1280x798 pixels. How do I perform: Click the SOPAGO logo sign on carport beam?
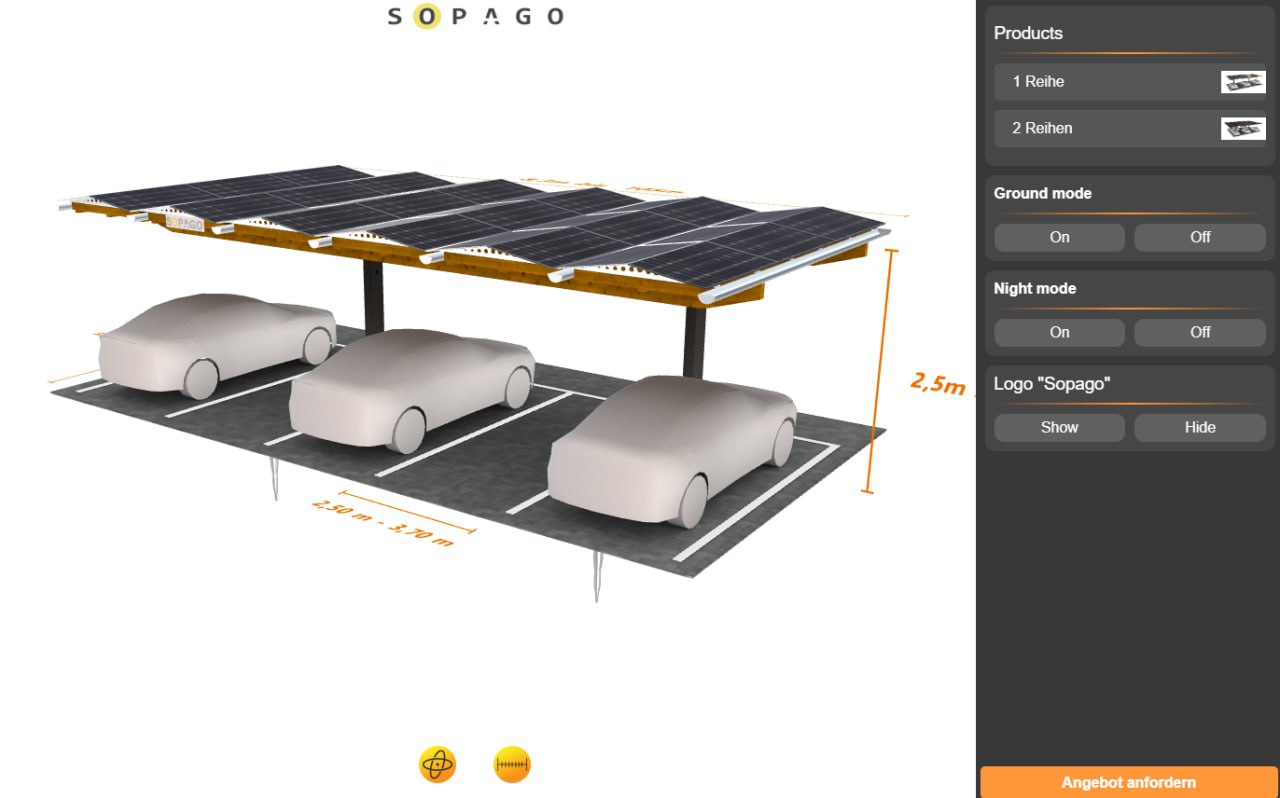184,223
